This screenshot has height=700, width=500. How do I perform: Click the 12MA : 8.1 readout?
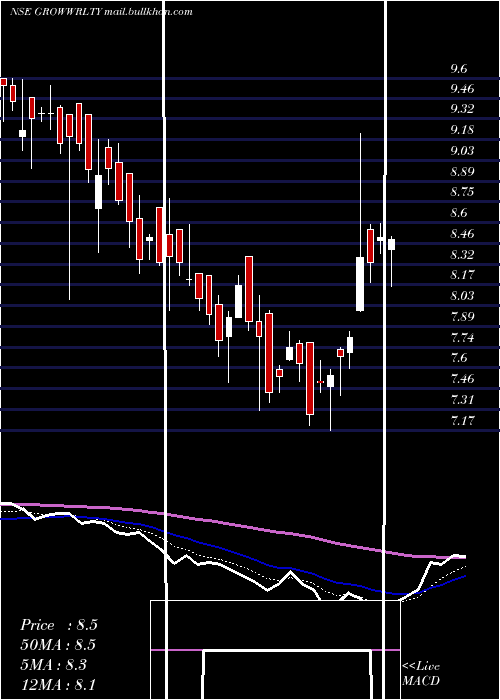58,685
